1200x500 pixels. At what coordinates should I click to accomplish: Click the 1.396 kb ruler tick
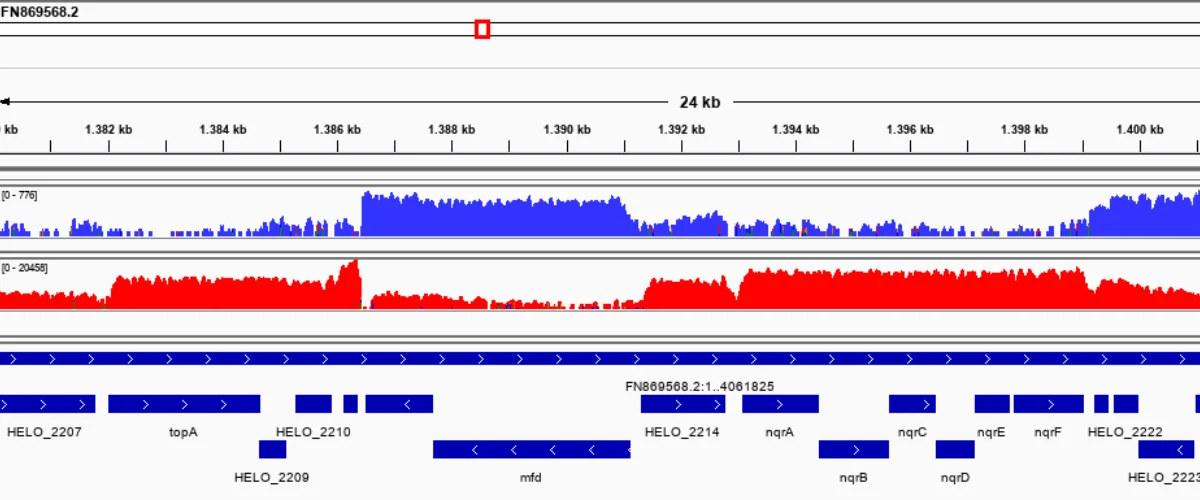coord(911,146)
